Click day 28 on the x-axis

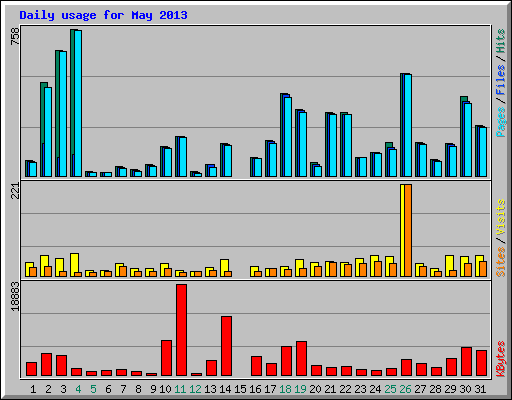click(x=436, y=389)
